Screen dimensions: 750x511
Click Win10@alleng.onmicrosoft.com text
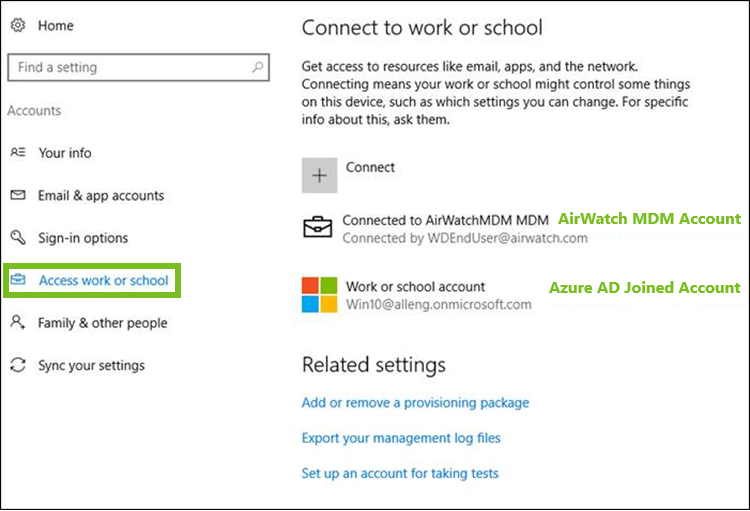pos(439,305)
